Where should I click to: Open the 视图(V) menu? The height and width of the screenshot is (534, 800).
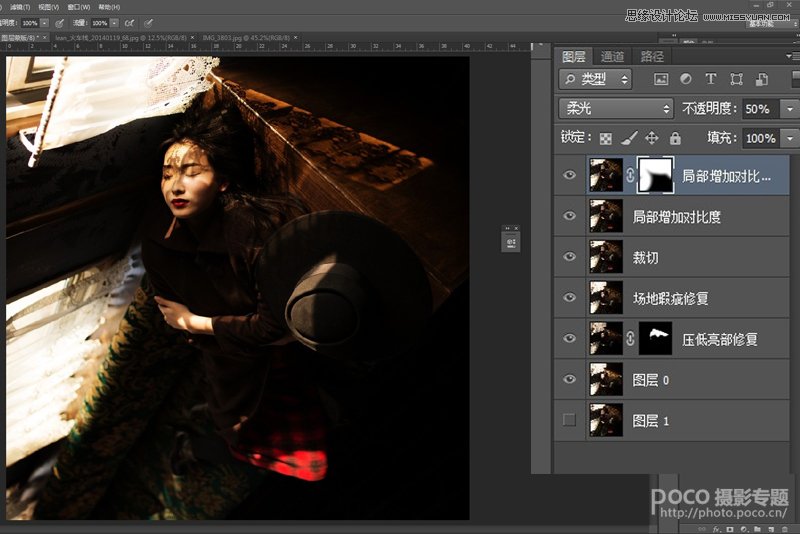(49, 7)
